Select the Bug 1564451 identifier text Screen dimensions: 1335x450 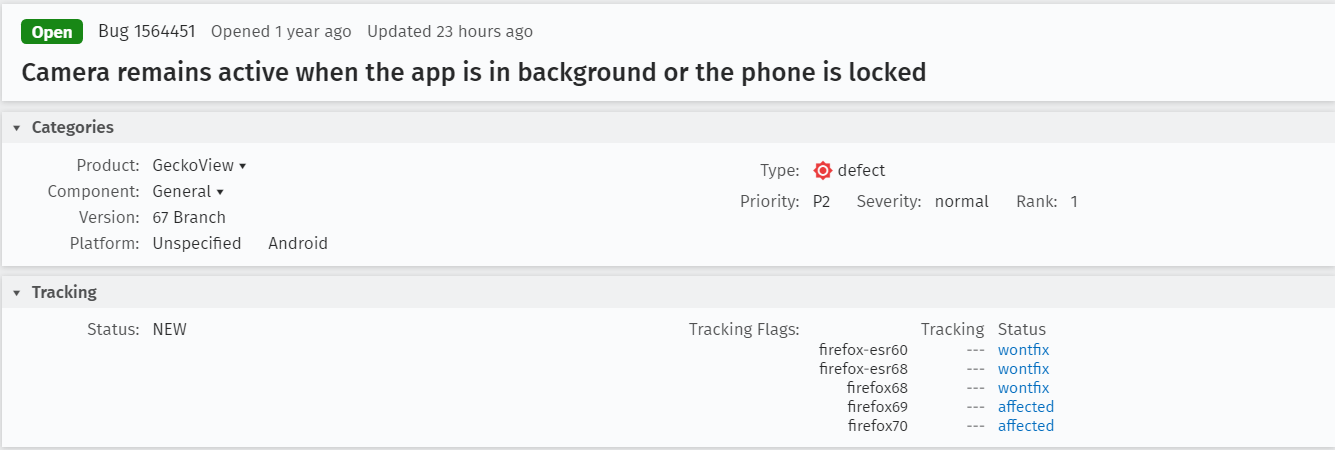pyautogui.click(x=148, y=31)
